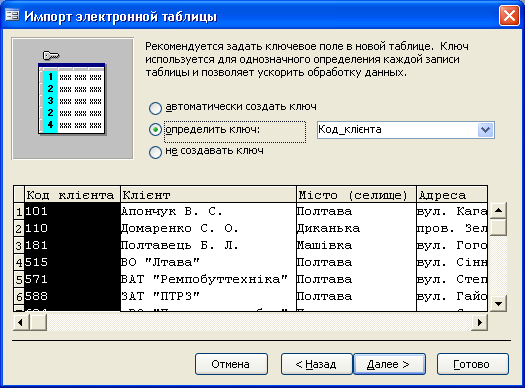
Task: Click the Отмена button
Action: tap(231, 364)
